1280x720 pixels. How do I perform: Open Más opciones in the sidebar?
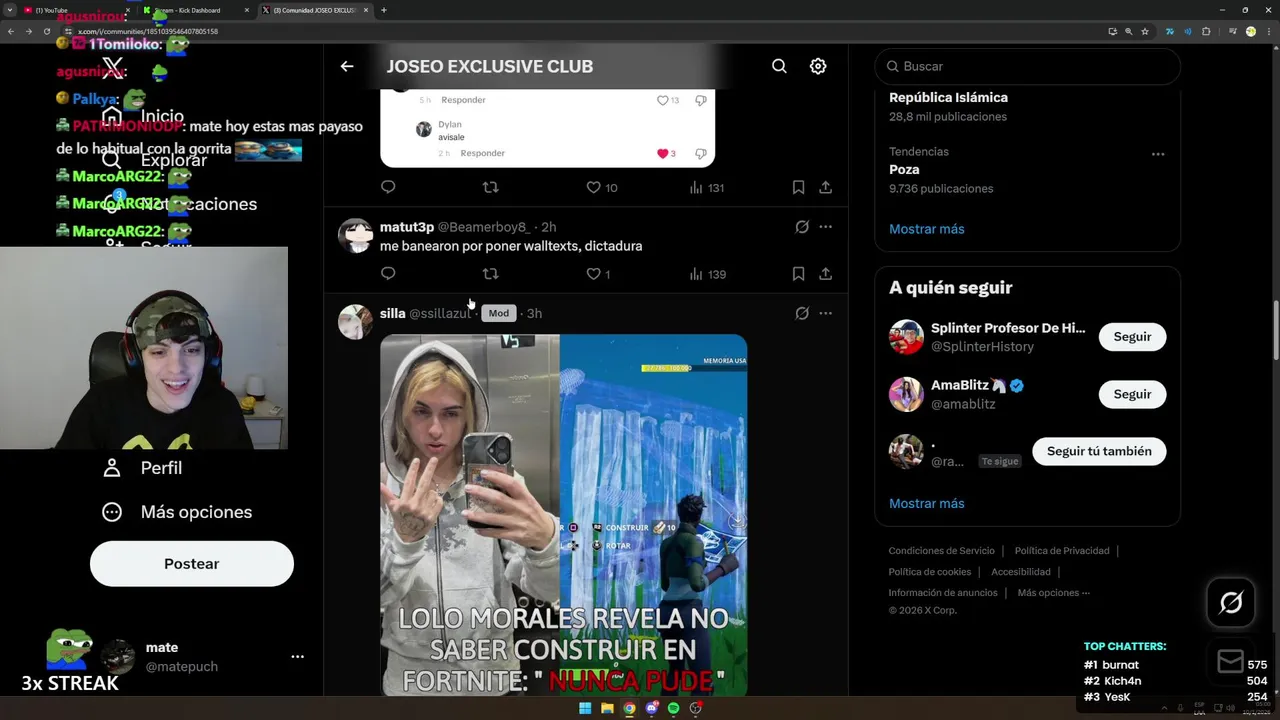point(177,512)
